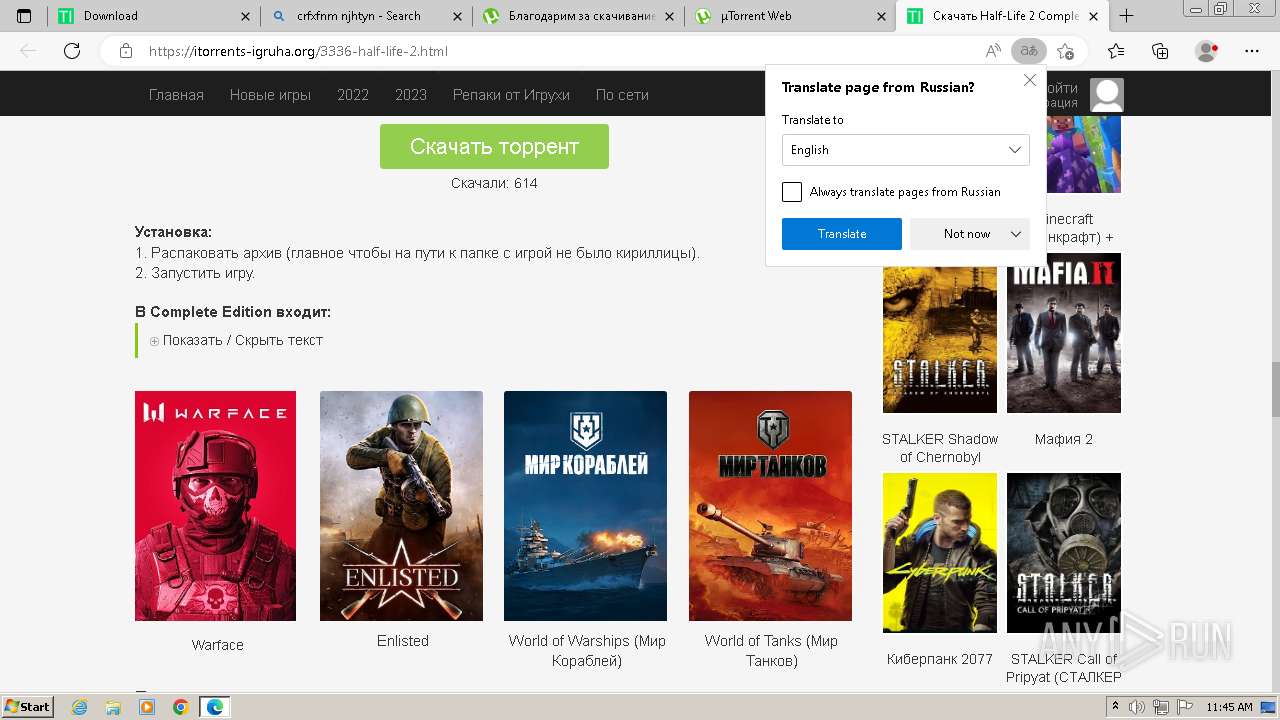This screenshot has width=1280, height=720.
Task: Open a new tab with plus icon
Action: coord(1127,16)
